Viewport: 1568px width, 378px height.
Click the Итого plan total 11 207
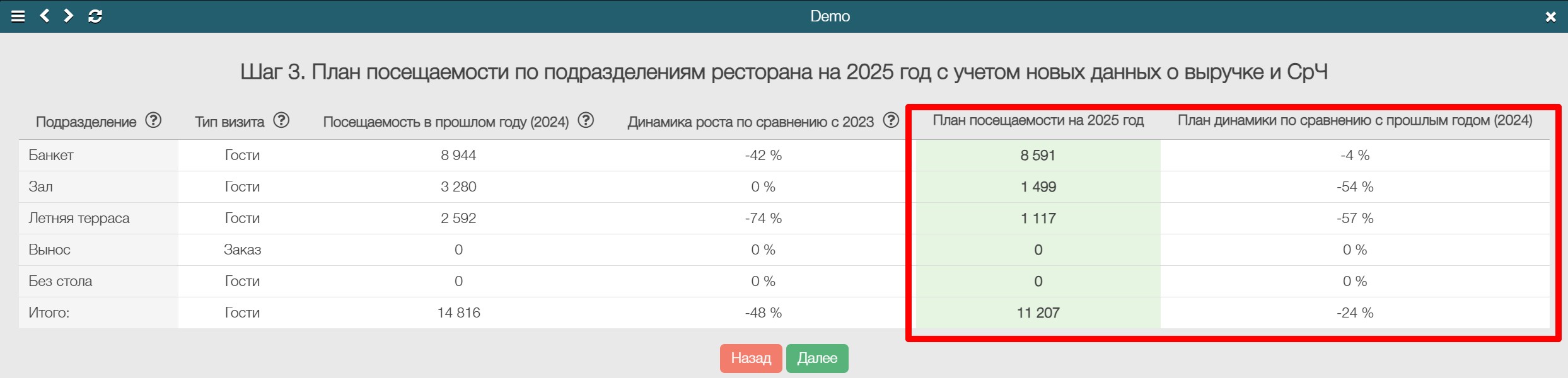click(x=1038, y=313)
